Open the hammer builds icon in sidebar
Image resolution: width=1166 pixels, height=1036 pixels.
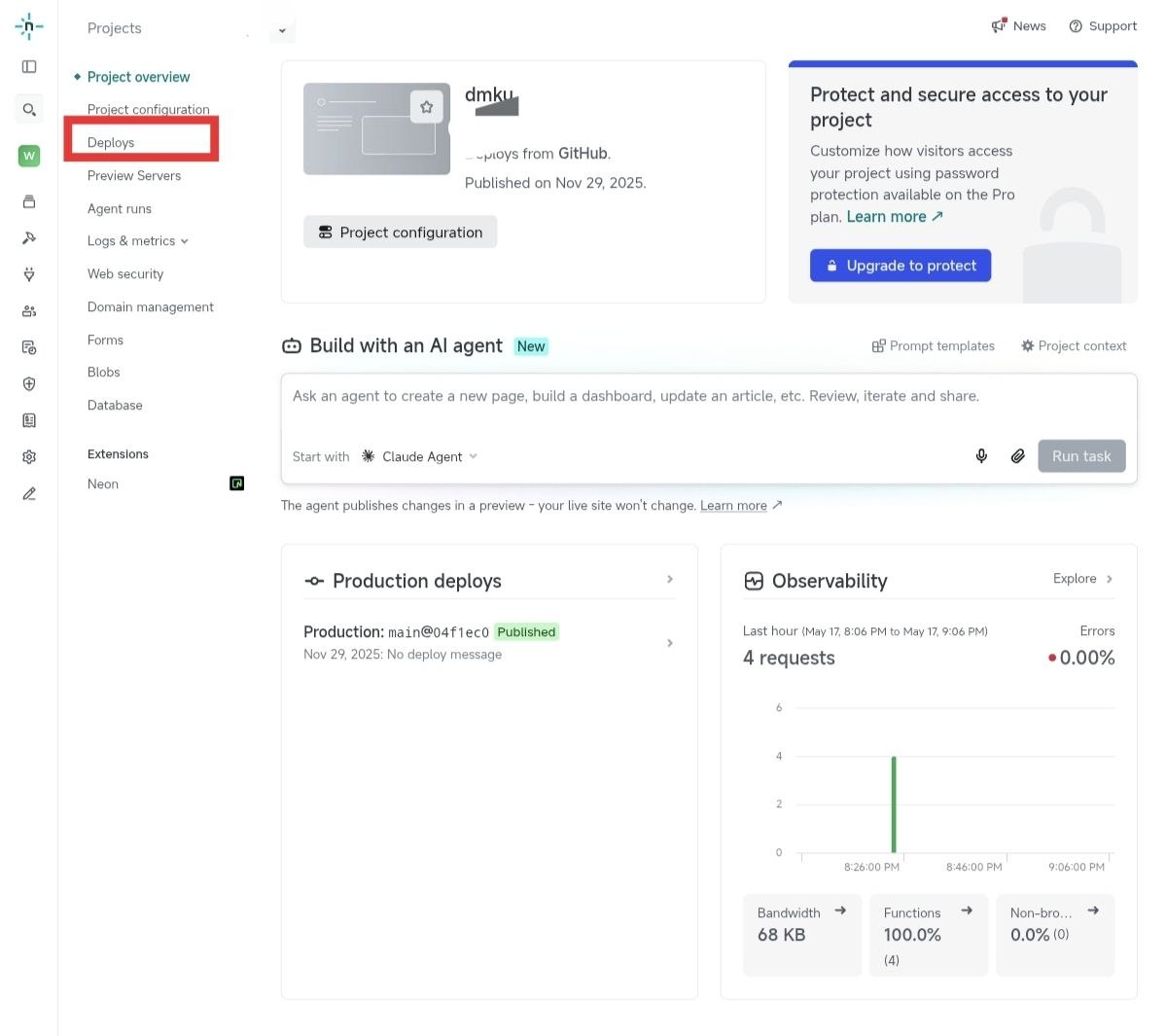[x=29, y=238]
